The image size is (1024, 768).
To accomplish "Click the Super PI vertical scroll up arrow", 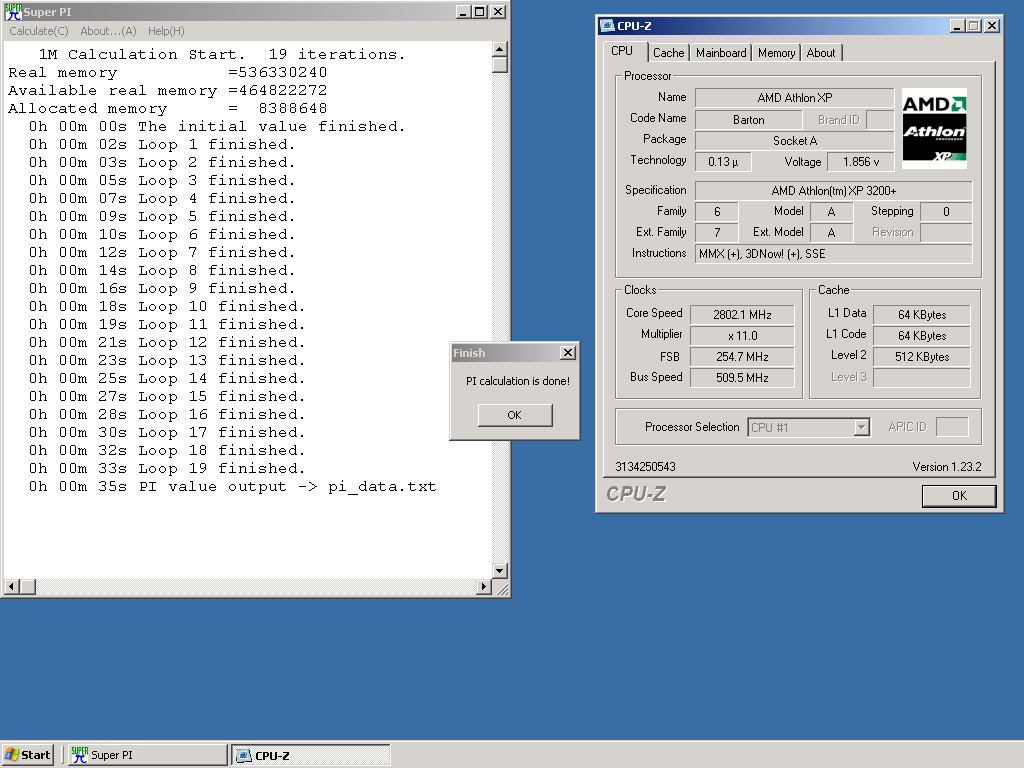I will (500, 49).
